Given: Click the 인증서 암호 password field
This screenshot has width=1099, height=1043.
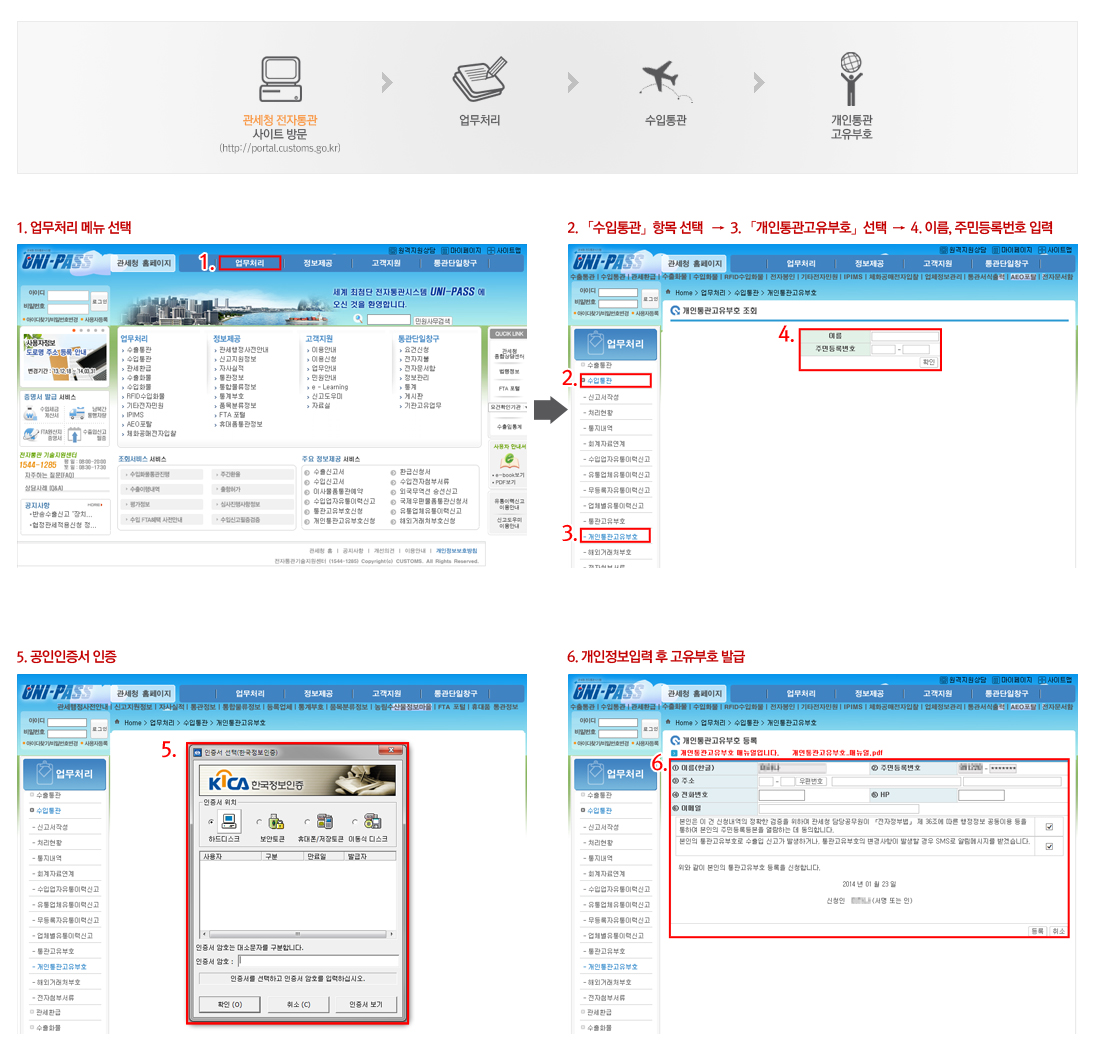Looking at the screenshot, I should coord(318,961).
